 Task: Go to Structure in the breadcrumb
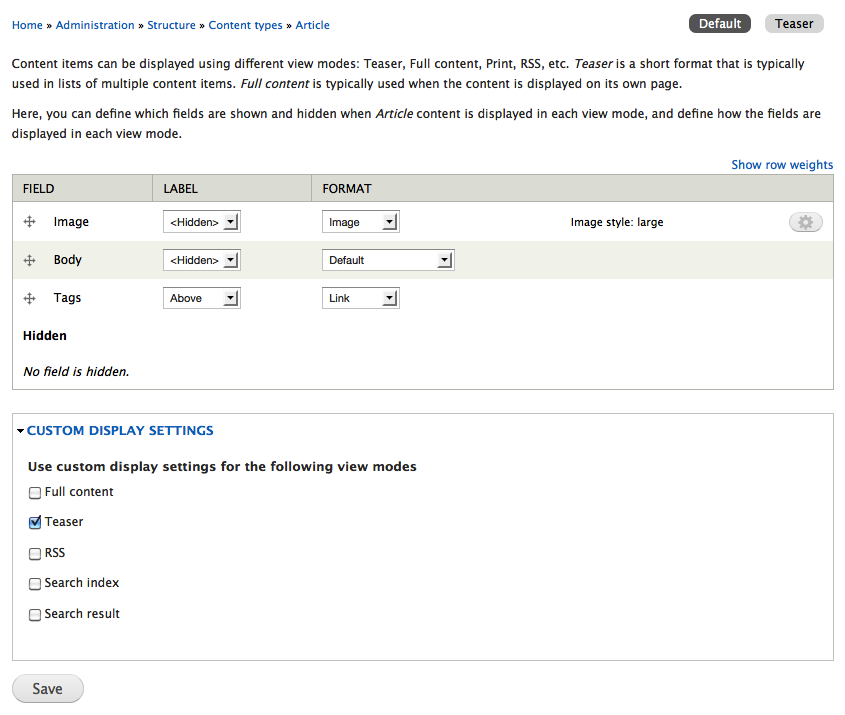click(171, 25)
